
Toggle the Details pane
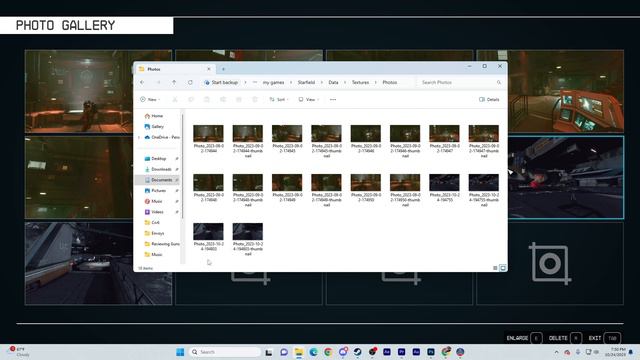(489, 100)
